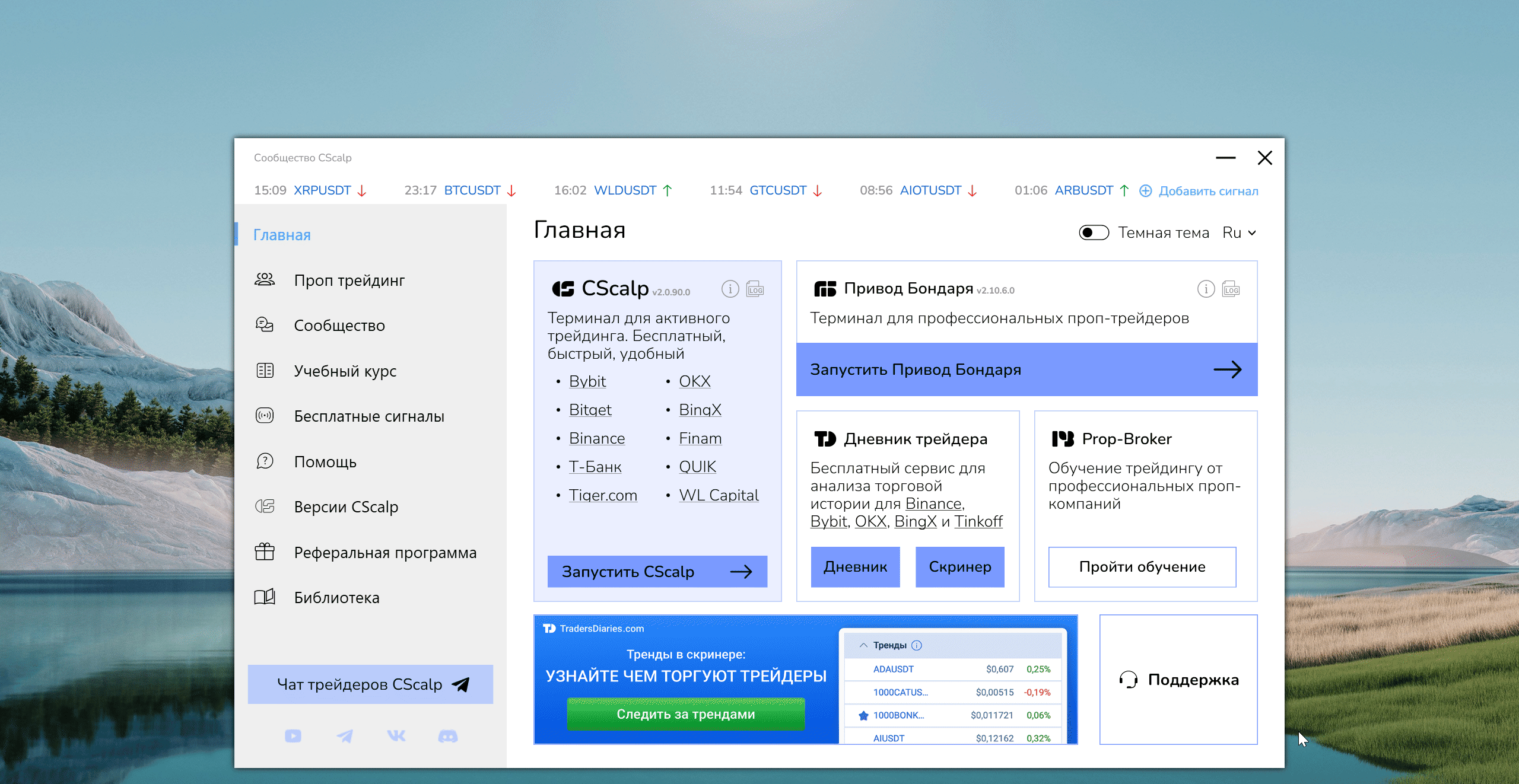This screenshot has width=1519, height=784.
Task: Click the Поддержка headset icon
Action: click(x=1128, y=680)
